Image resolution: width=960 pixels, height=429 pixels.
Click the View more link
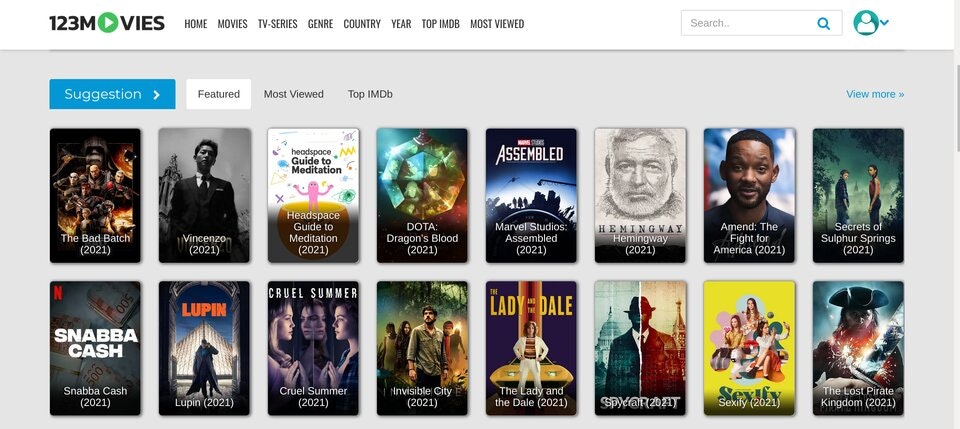(x=875, y=94)
